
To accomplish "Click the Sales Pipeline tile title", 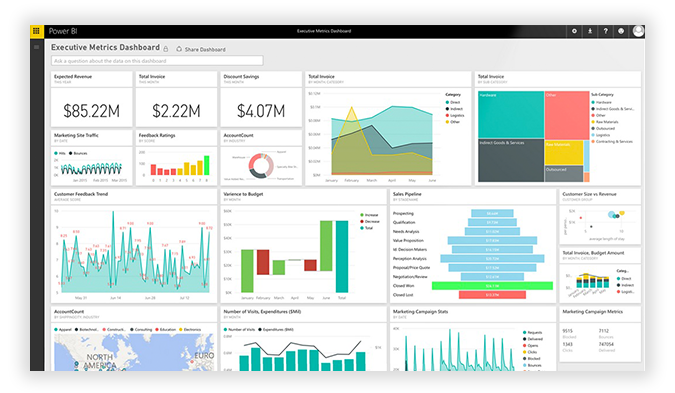I will (x=407, y=194).
